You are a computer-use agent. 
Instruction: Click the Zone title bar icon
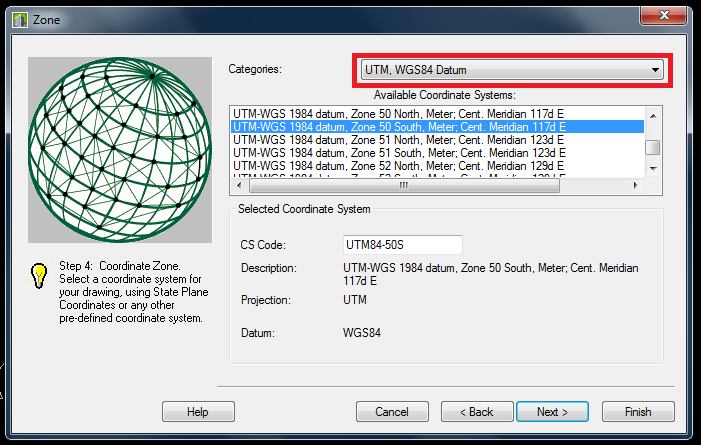click(20, 20)
